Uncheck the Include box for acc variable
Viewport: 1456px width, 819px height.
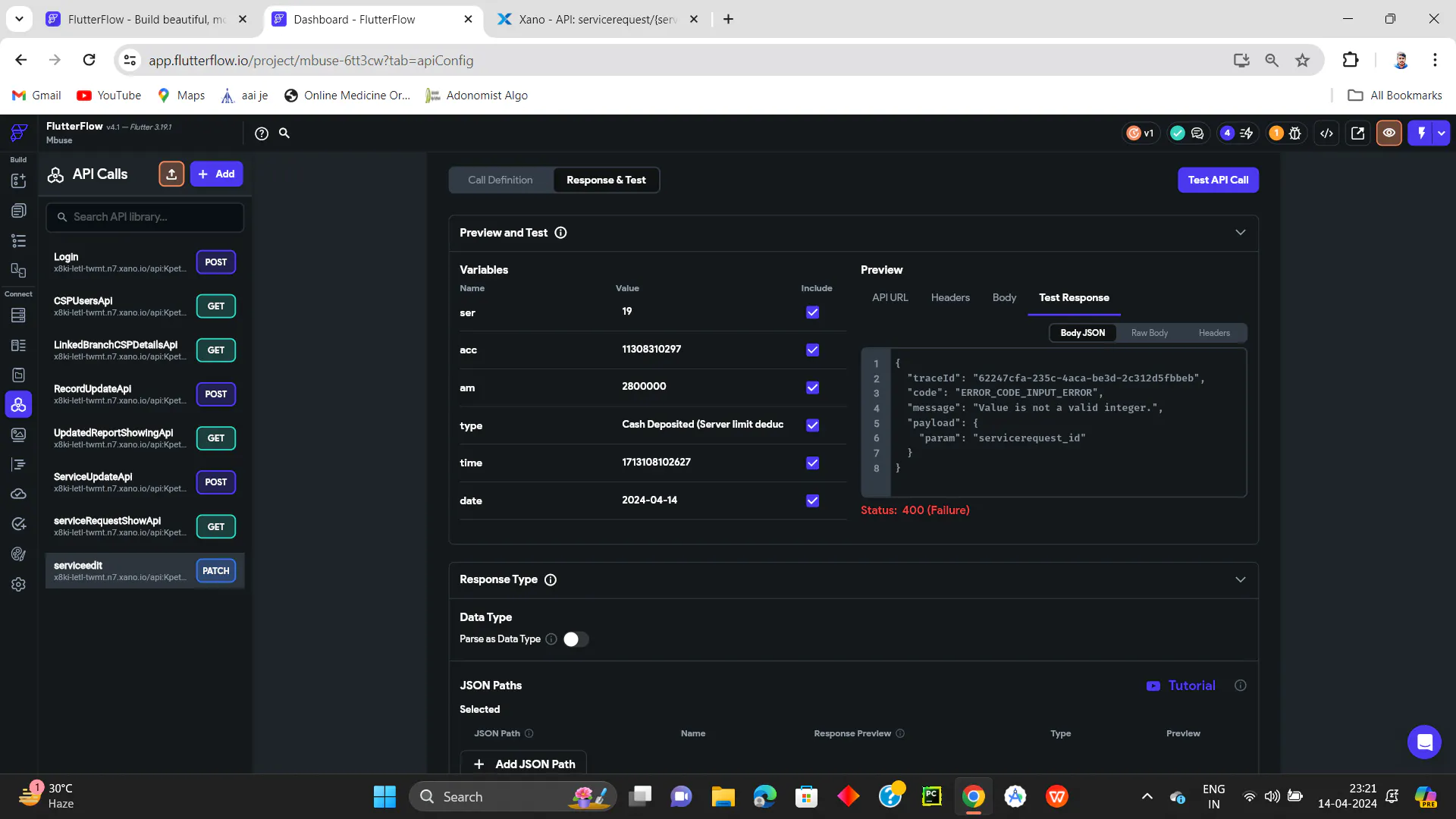(x=812, y=350)
